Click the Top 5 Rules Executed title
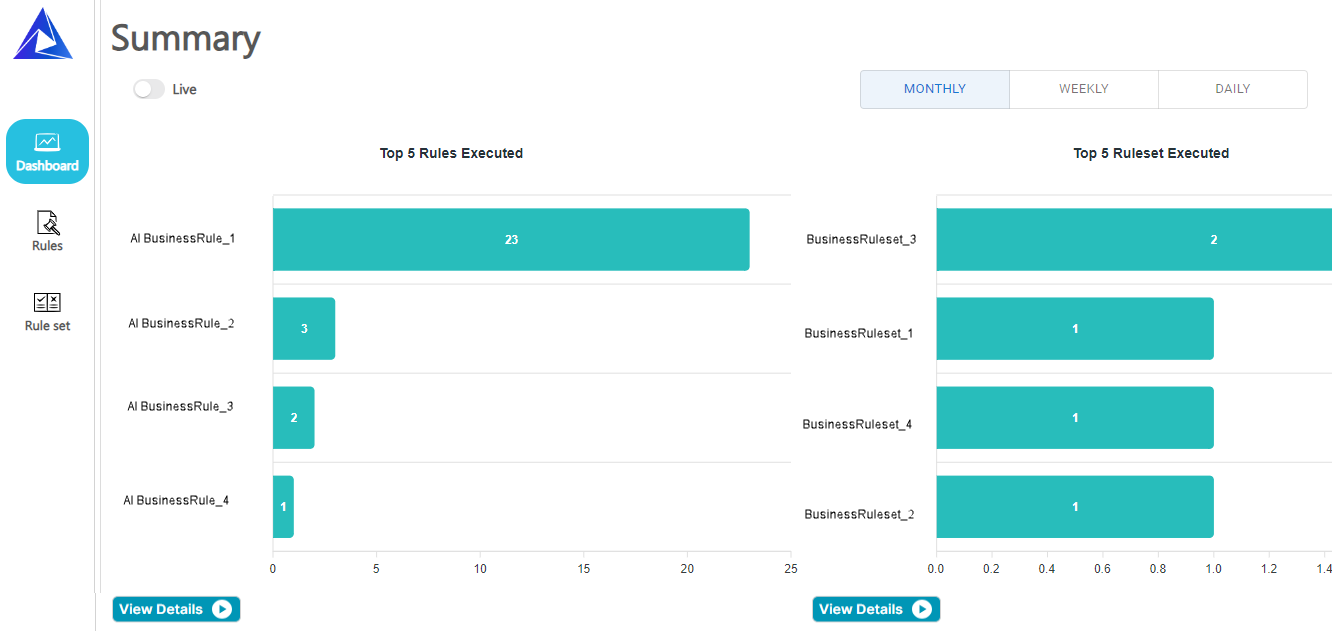The width and height of the screenshot is (1332, 637). 451,153
